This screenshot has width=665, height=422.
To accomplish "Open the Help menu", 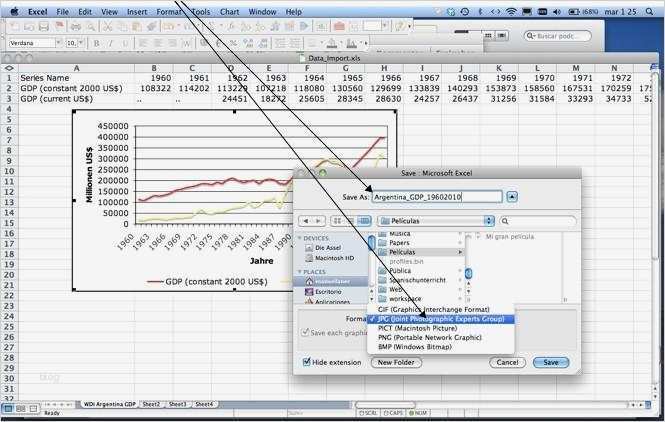I will pos(293,12).
